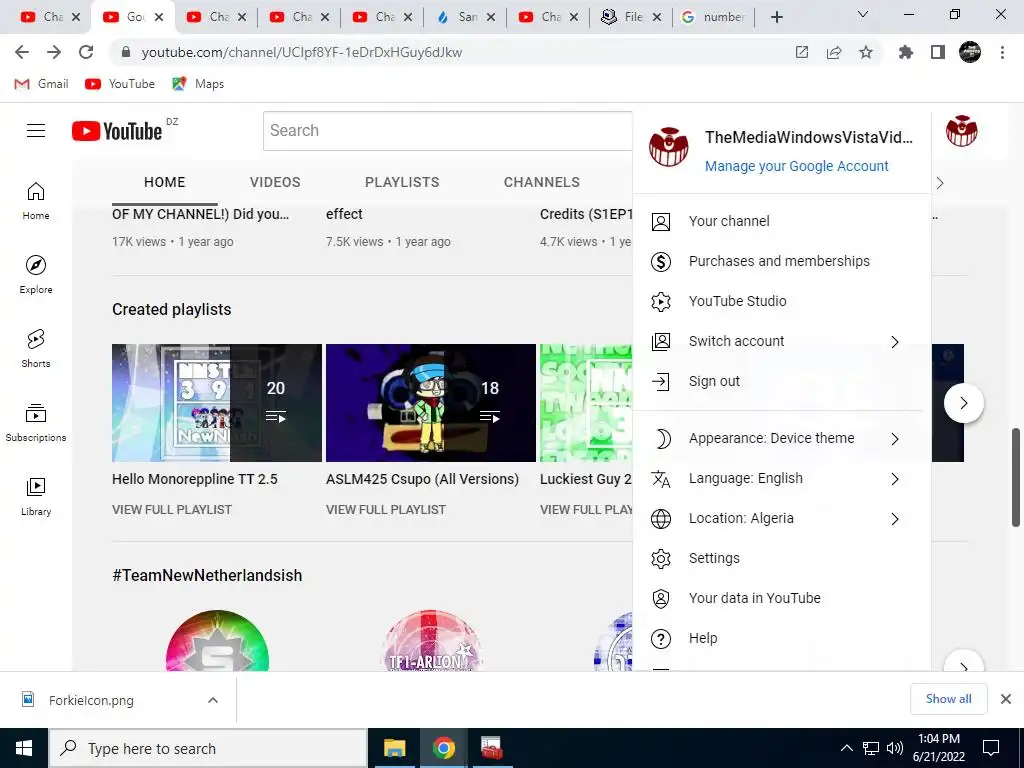Click the YouTube Studio icon
This screenshot has width=1024, height=768.
coord(661,302)
